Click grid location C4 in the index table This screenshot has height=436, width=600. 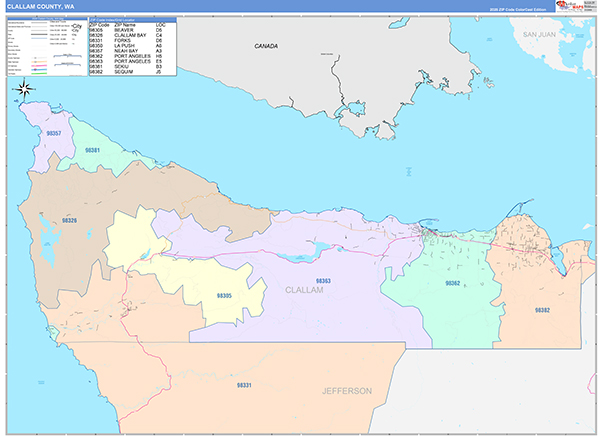click(159, 35)
